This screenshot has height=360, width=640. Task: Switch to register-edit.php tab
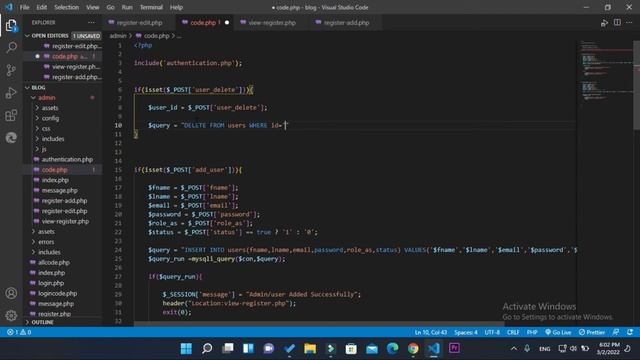(x=139, y=23)
